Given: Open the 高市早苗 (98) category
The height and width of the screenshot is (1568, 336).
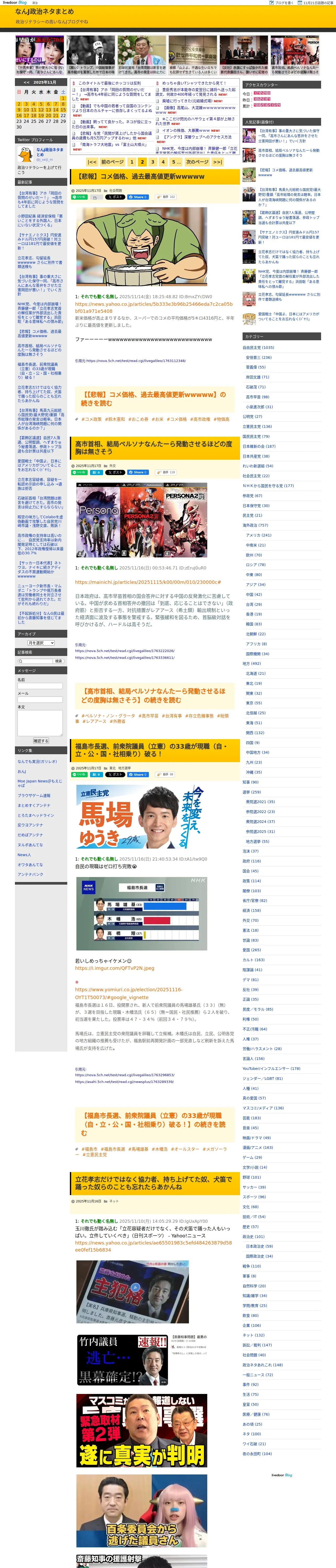Looking at the screenshot, I should tap(257, 397).
